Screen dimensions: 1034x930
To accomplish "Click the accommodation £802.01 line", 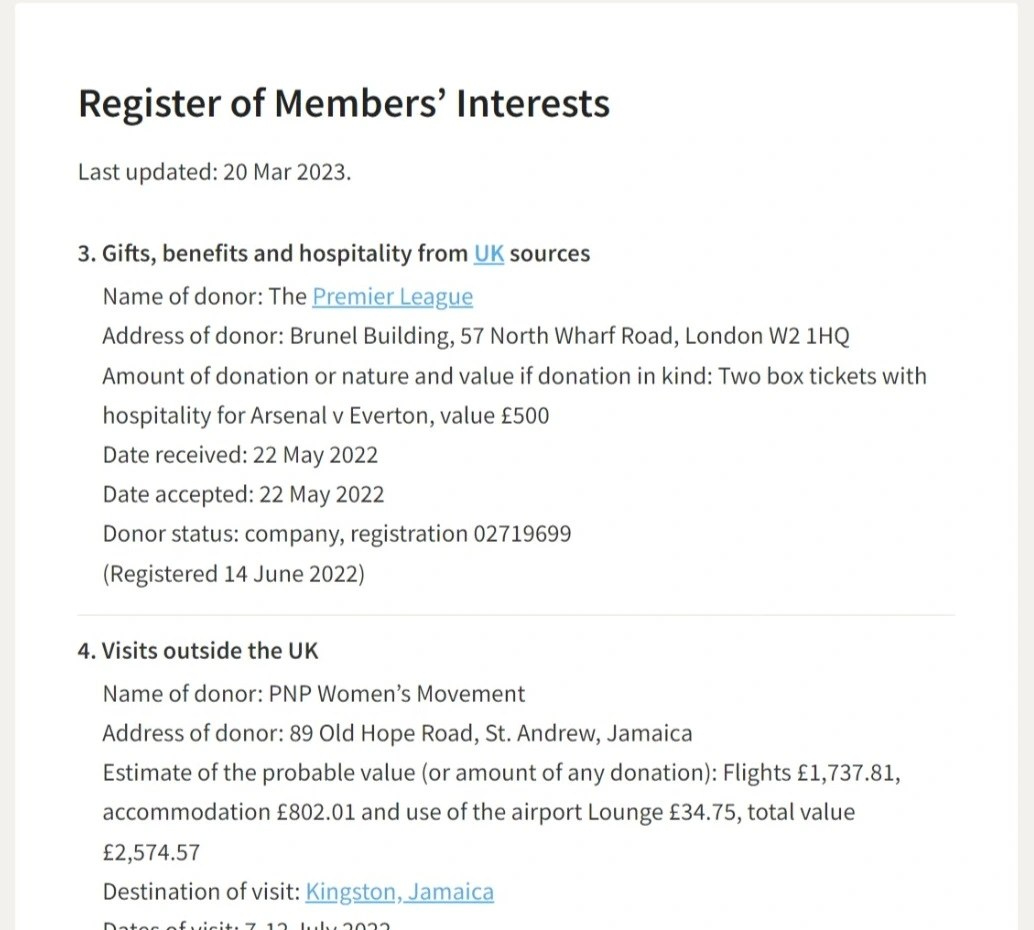I will tap(478, 812).
